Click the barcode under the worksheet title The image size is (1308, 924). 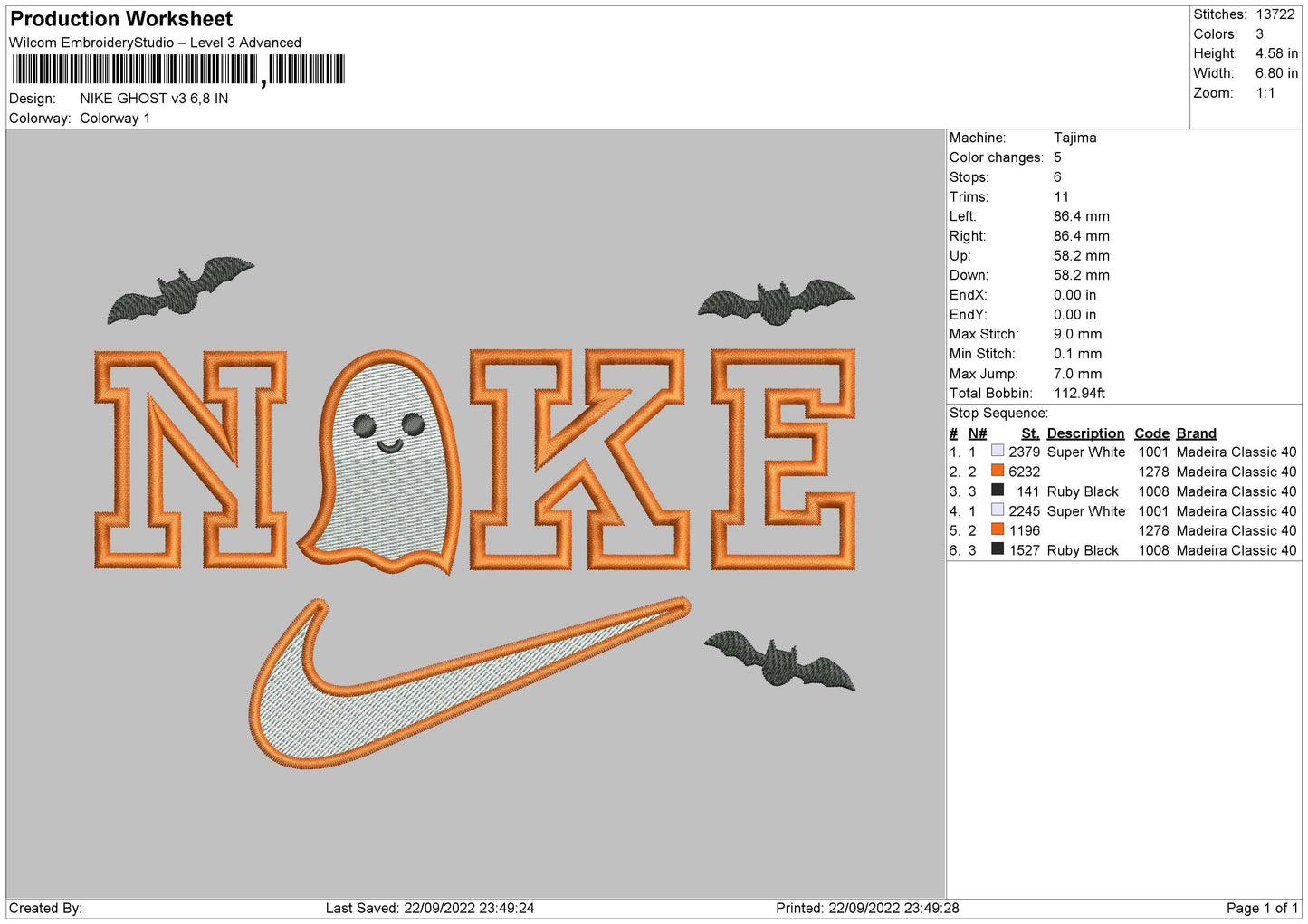(x=178, y=70)
